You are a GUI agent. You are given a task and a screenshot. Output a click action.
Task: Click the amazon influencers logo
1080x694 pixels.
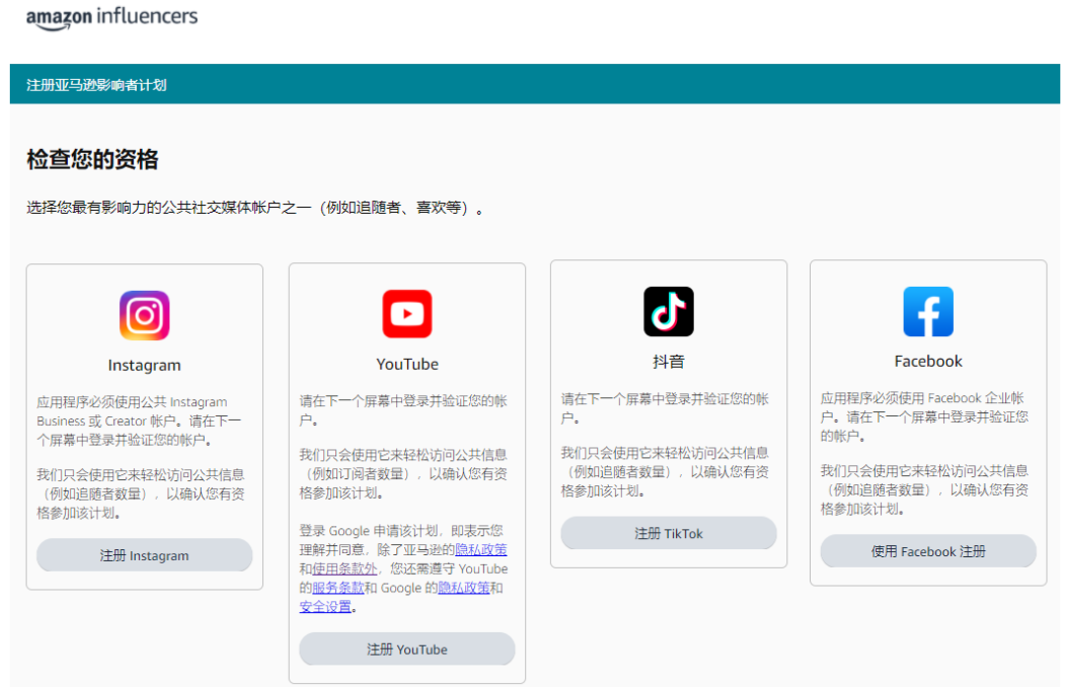[x=110, y=17]
